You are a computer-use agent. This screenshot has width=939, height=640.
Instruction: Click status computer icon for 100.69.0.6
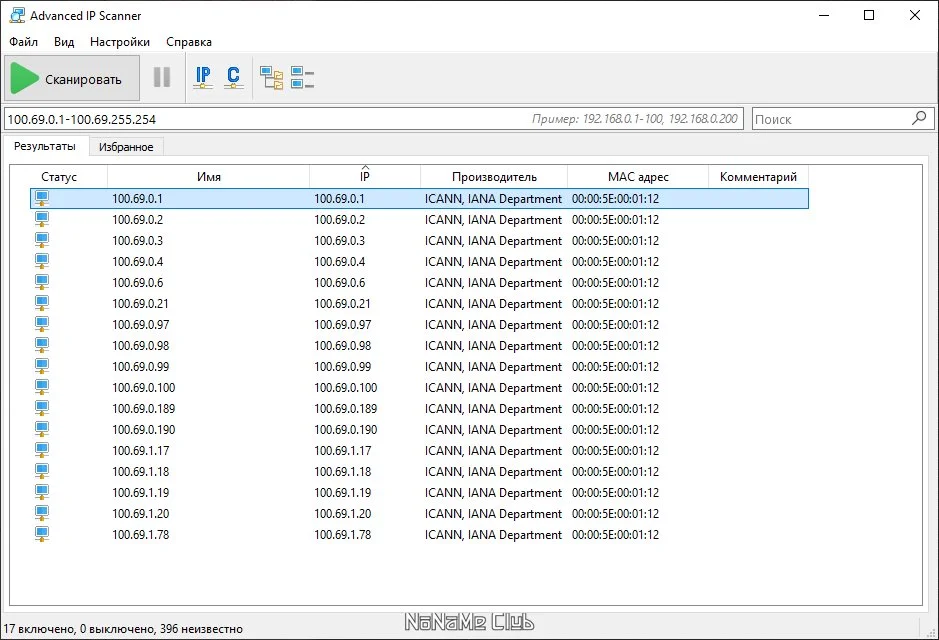pos(41,282)
